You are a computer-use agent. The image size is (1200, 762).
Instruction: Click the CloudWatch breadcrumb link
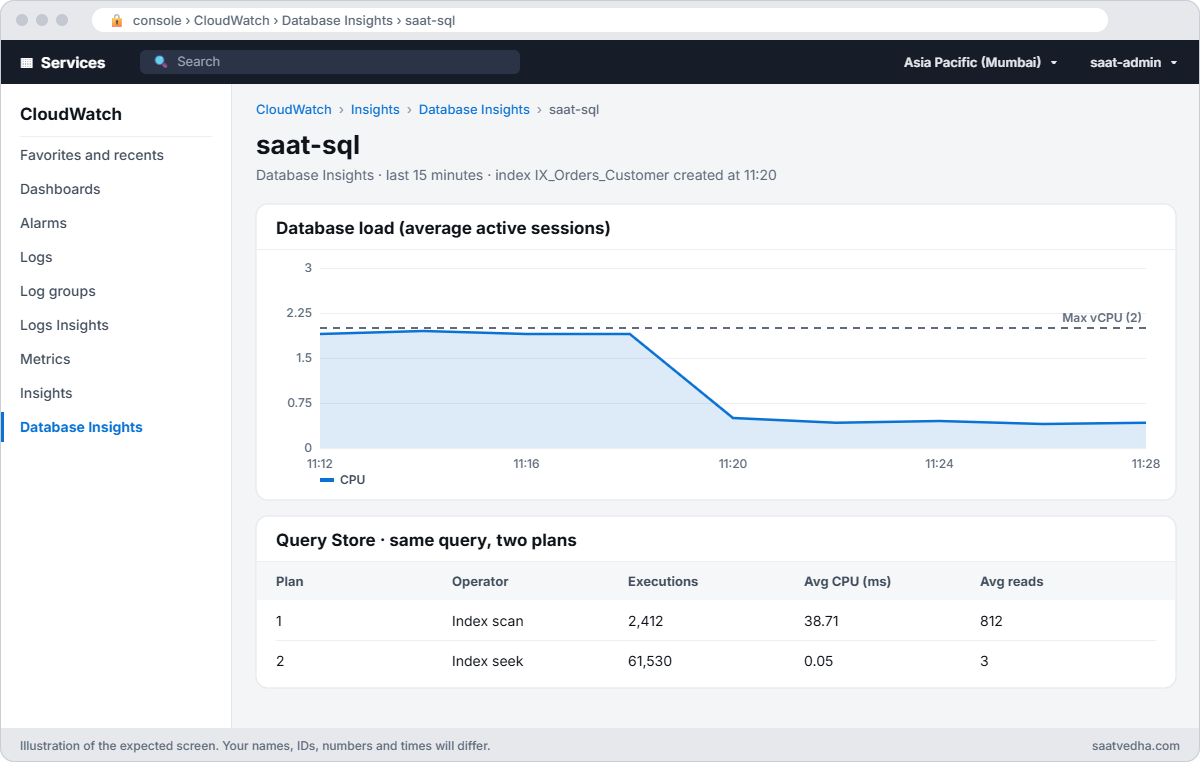294,109
